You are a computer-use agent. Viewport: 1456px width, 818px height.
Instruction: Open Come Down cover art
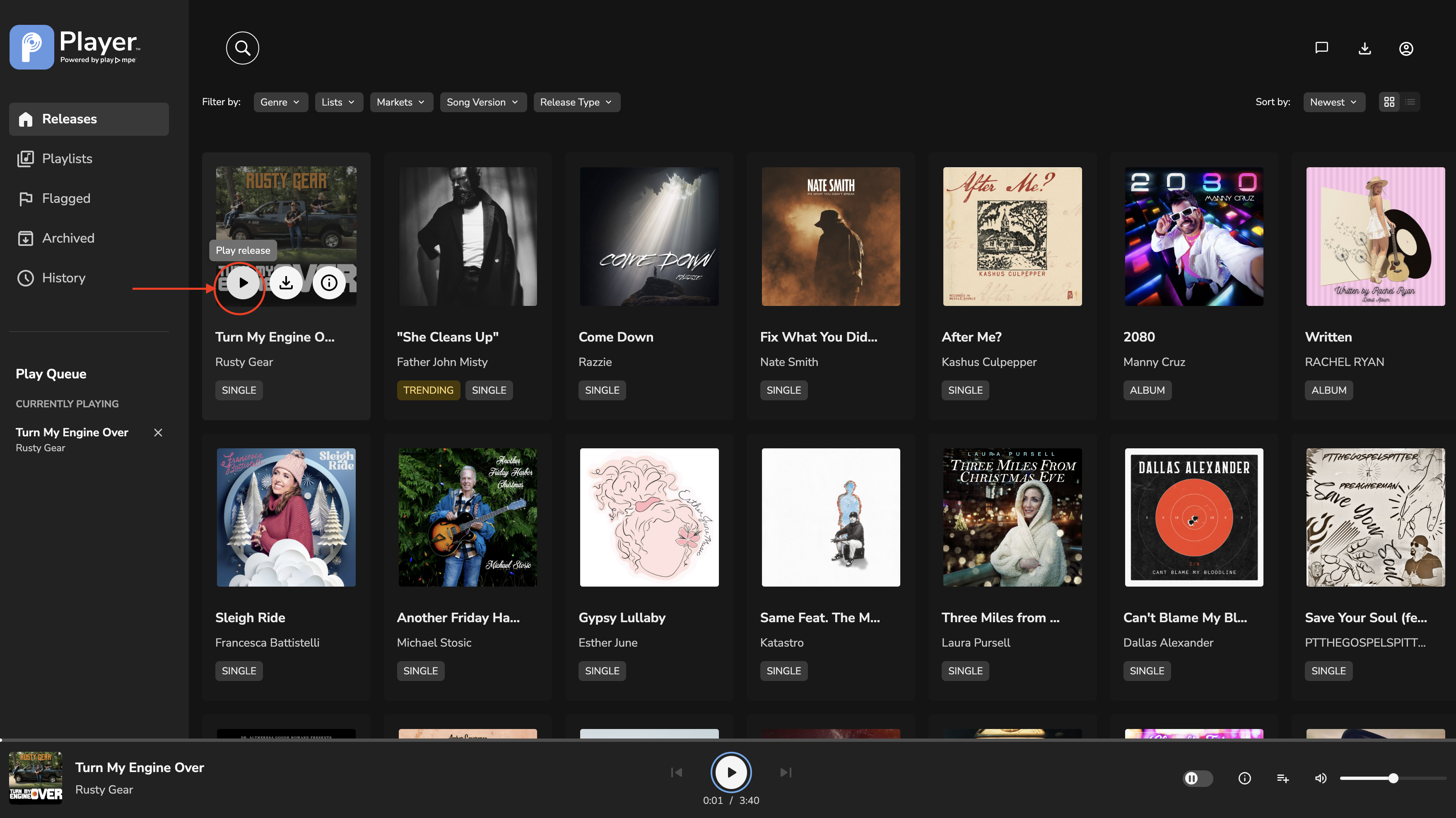click(649, 237)
